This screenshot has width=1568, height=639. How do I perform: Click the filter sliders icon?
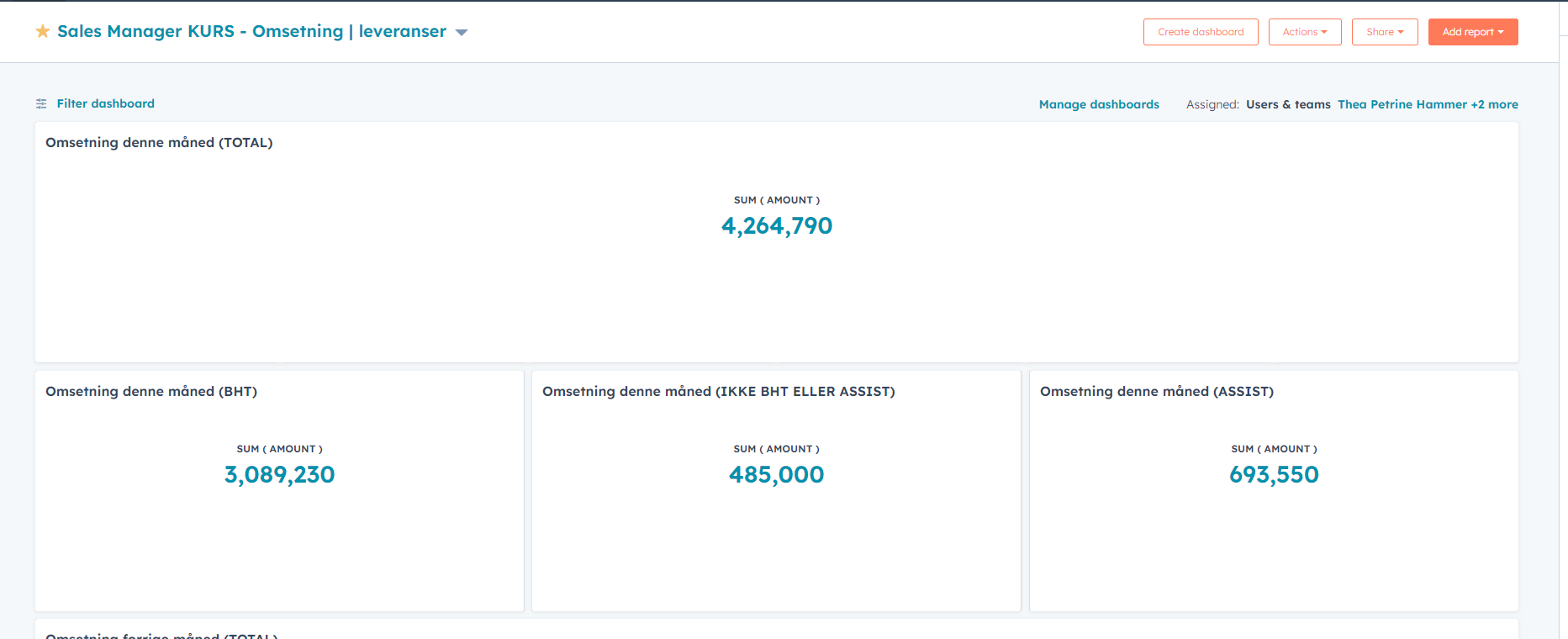click(x=41, y=103)
